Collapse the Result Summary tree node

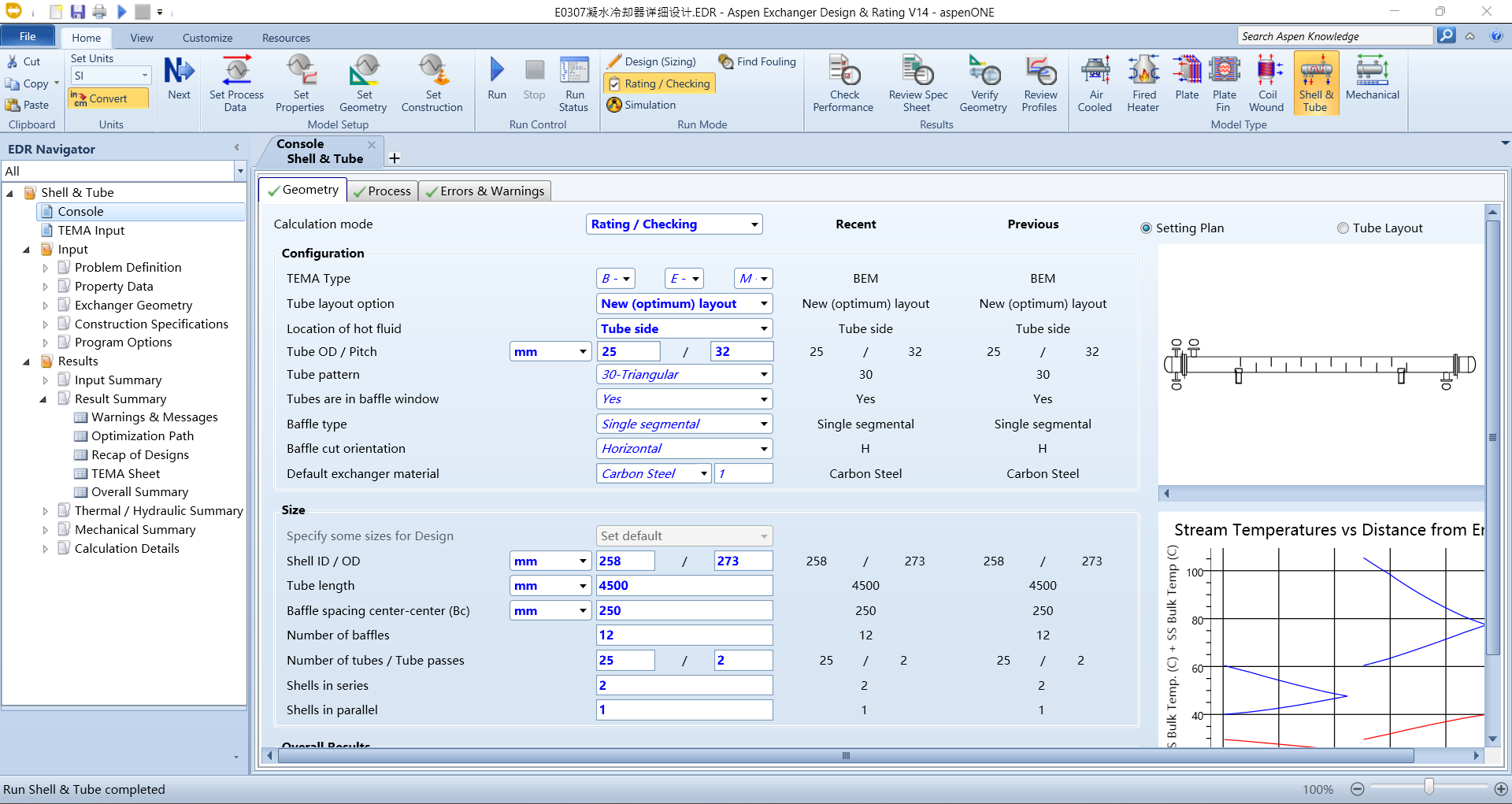click(x=43, y=399)
